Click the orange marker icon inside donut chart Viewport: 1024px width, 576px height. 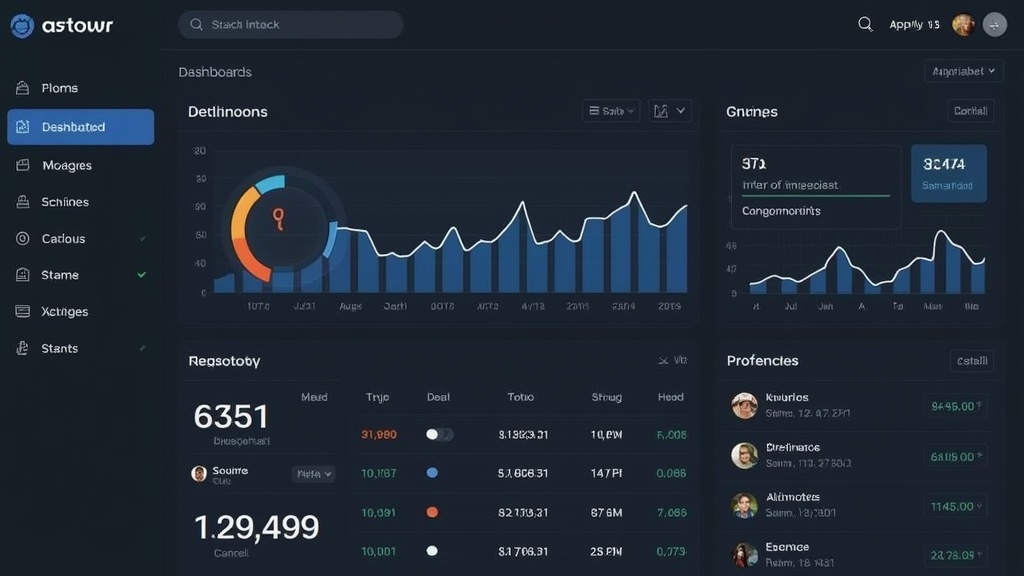[x=279, y=219]
